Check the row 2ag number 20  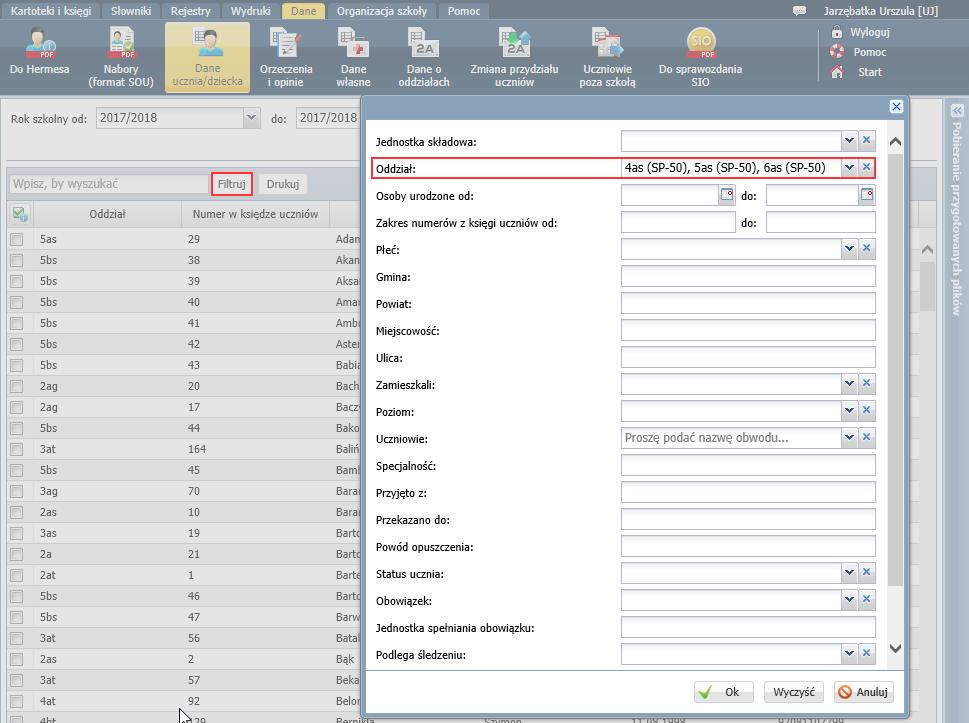point(17,386)
